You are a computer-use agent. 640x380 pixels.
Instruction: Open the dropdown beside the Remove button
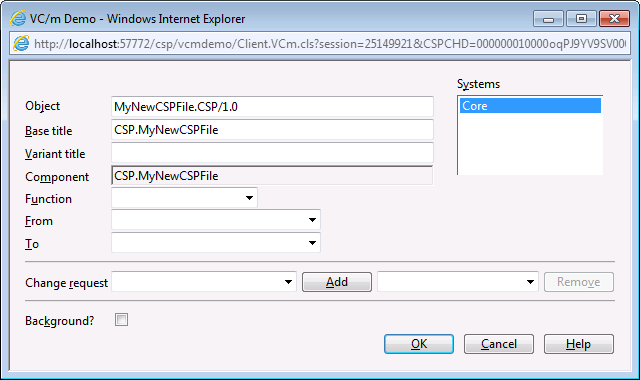458,282
